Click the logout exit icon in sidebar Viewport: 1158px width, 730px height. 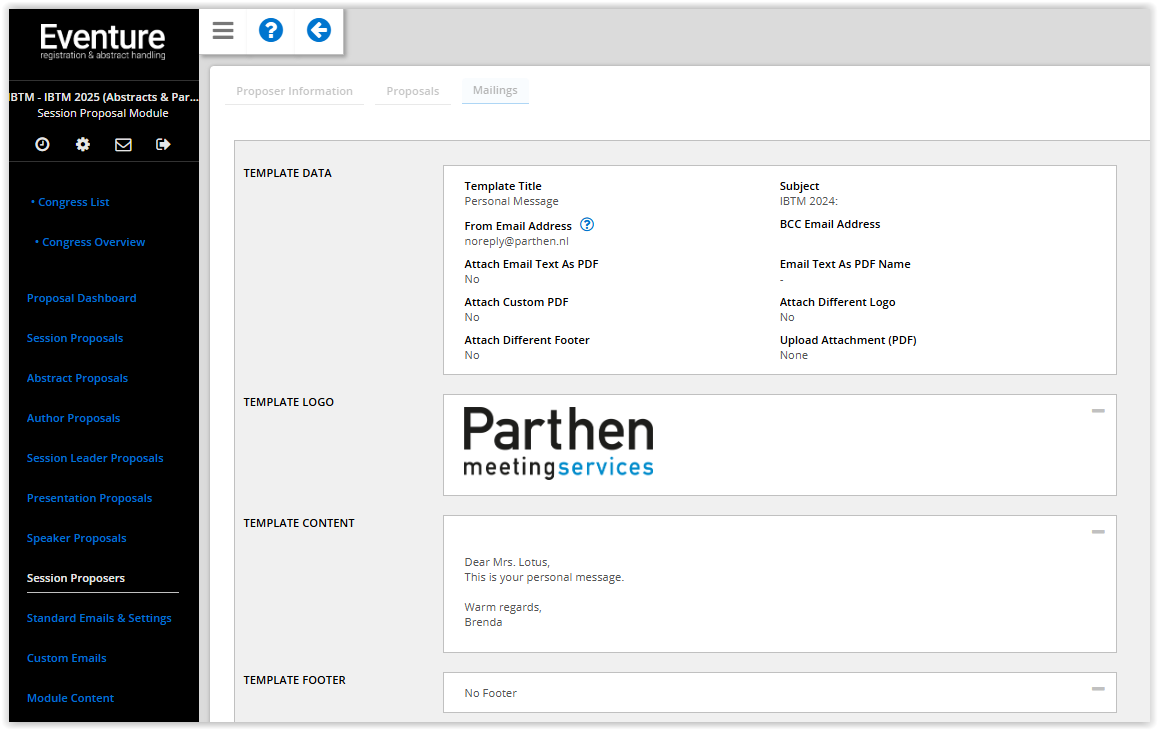coord(163,144)
